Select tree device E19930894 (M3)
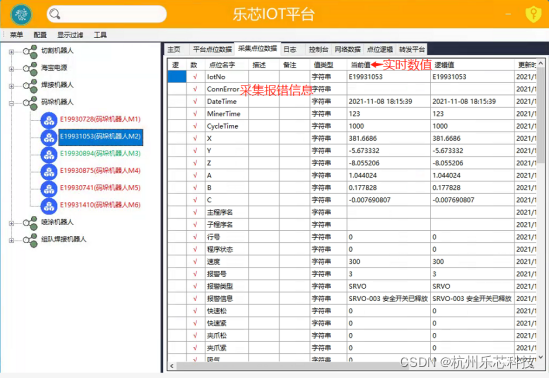Viewport: 550px width, 378px height. 100,154
